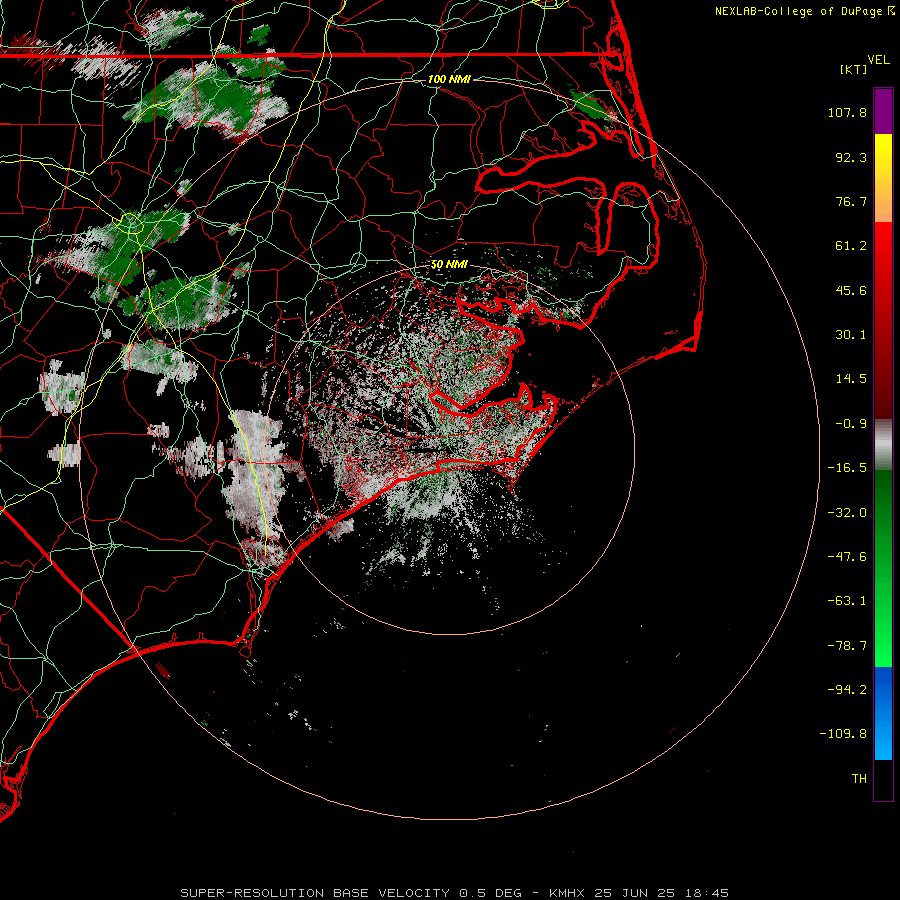900x900 pixels.
Task: Click the 100 NMI range ring label
Action: tap(449, 79)
